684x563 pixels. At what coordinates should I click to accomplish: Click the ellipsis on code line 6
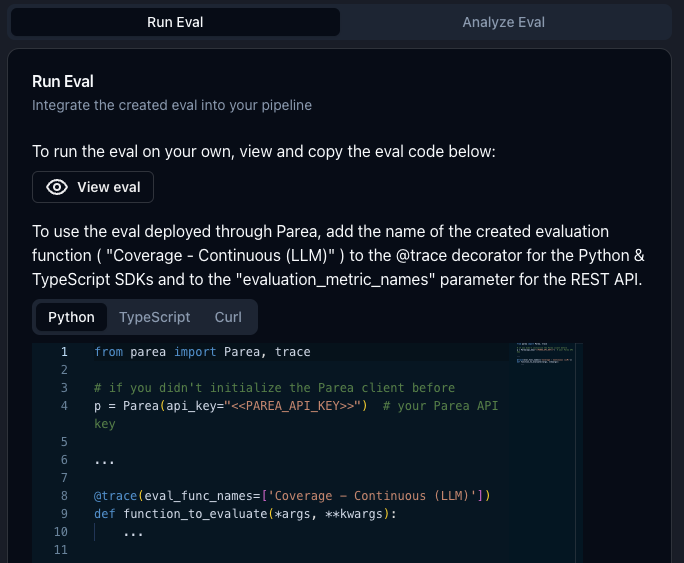point(104,462)
